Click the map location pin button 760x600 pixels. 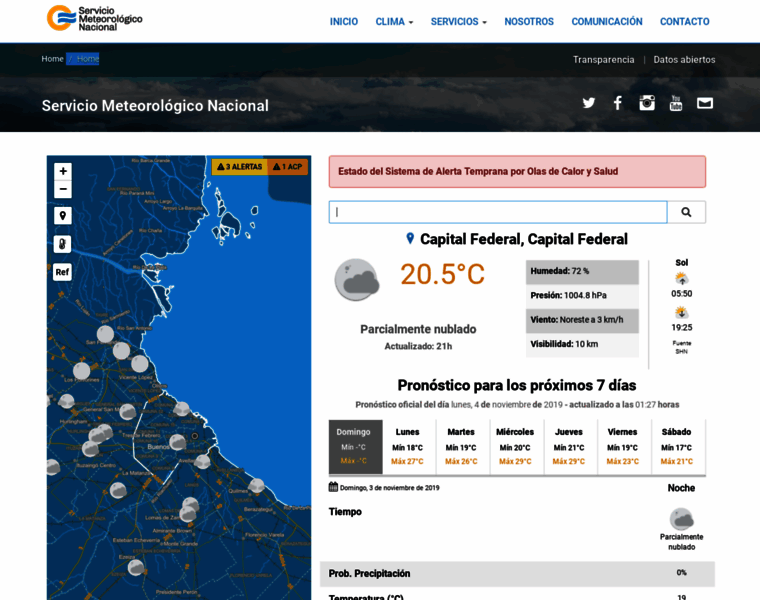pyautogui.click(x=63, y=216)
